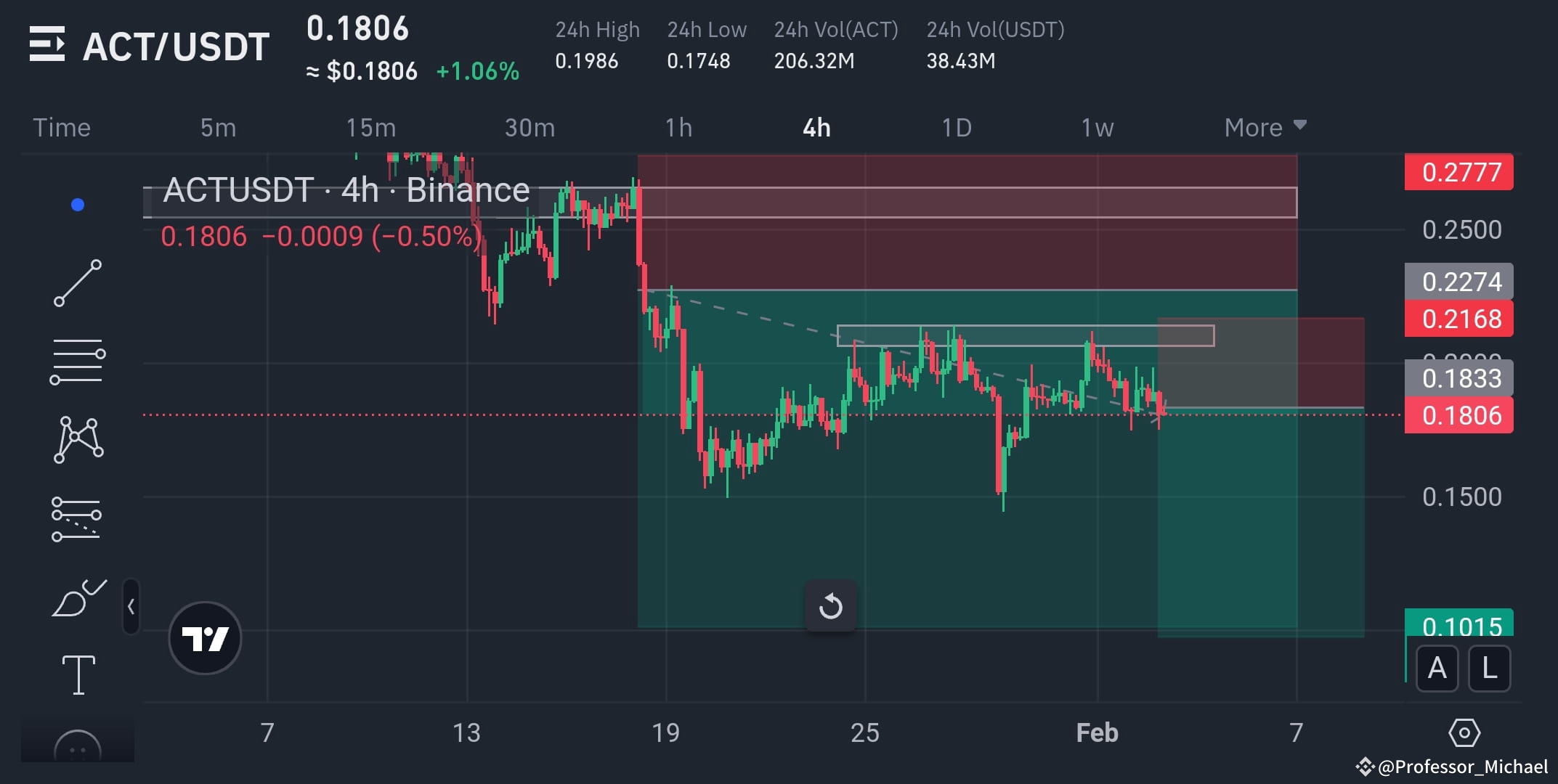Select the Brush drawing tool
Viewport: 1558px width, 784px height.
[x=78, y=597]
